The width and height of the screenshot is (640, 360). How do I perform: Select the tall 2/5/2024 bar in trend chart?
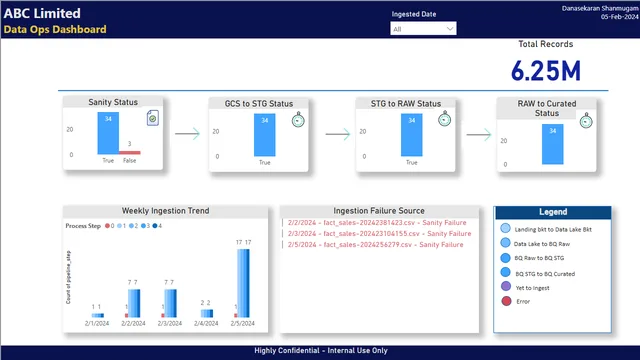(243, 283)
